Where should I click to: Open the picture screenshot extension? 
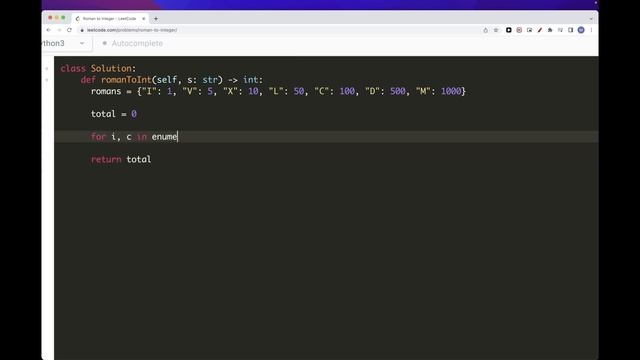tap(529, 30)
